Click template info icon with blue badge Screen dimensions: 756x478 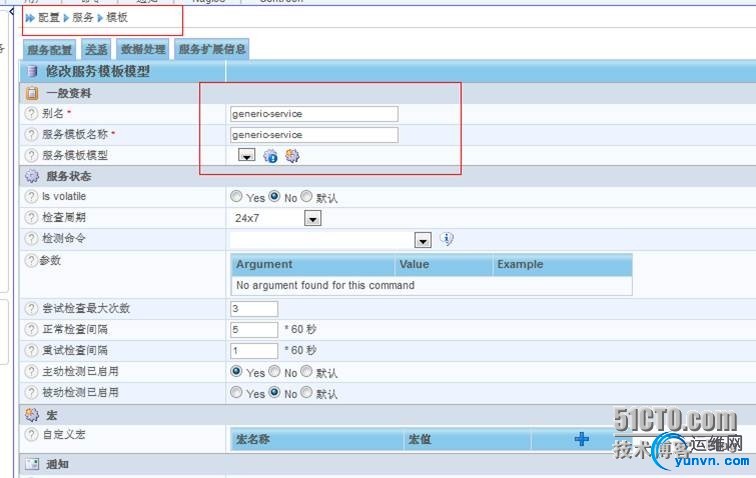[270, 156]
